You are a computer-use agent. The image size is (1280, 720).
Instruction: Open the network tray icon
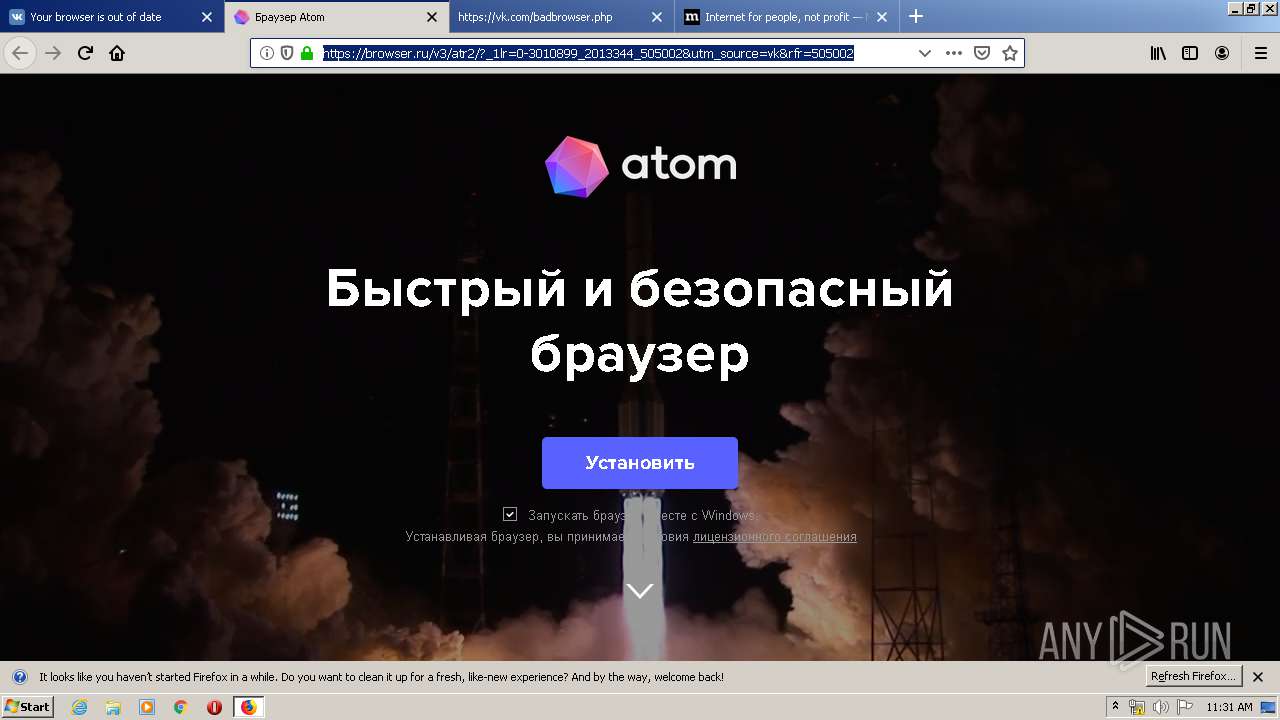point(1137,707)
